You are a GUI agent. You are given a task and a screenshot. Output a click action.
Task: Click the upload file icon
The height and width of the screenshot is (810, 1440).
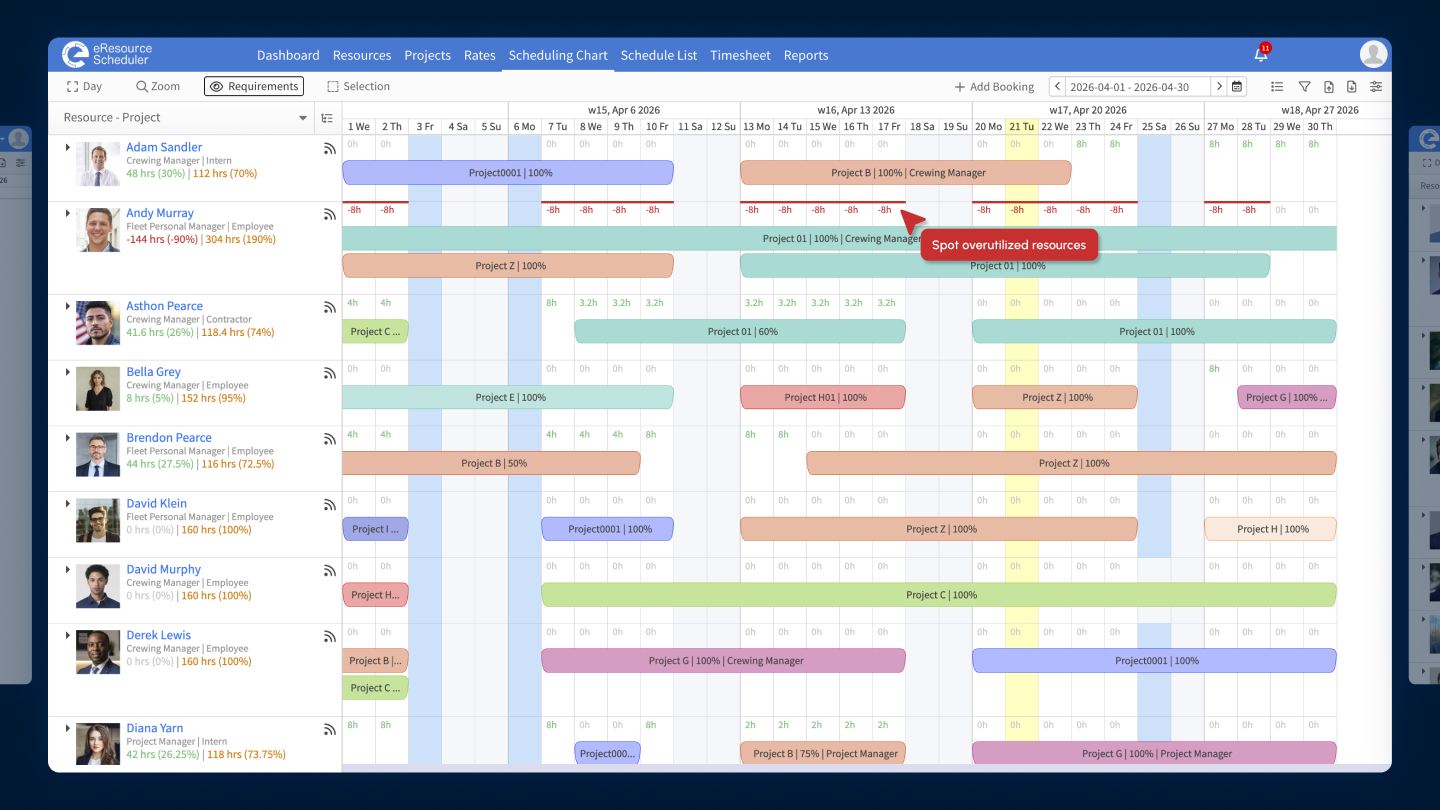pos(1329,87)
